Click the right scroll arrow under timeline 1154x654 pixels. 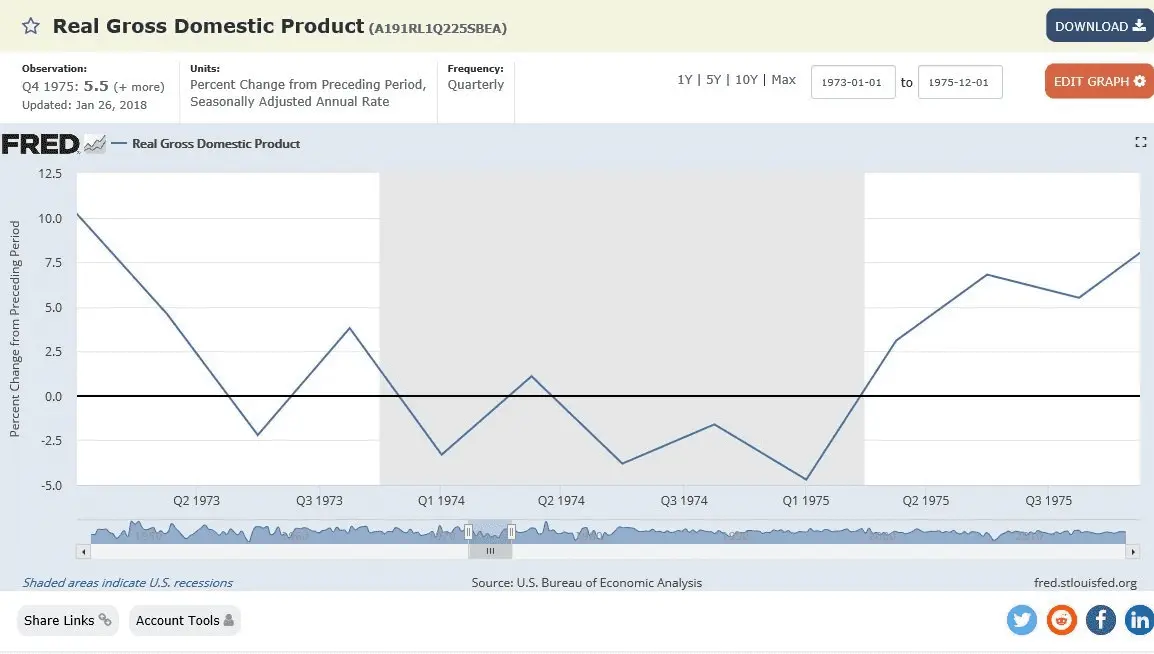click(1133, 551)
